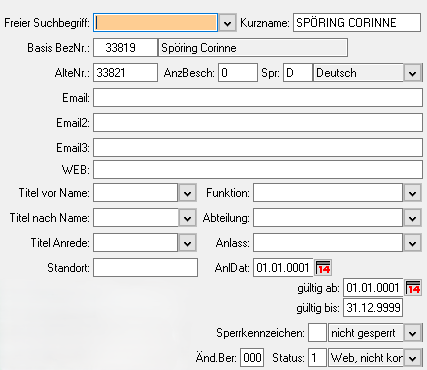Screen dimensions: 427x370
Task: Select the Spöring Corinne name field
Action: (x=253, y=48)
